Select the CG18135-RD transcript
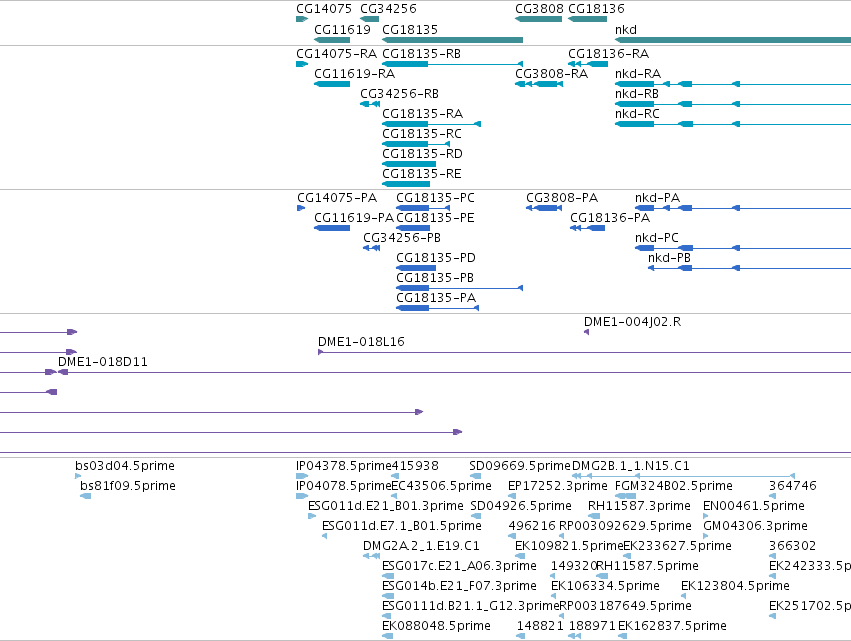 409,164
